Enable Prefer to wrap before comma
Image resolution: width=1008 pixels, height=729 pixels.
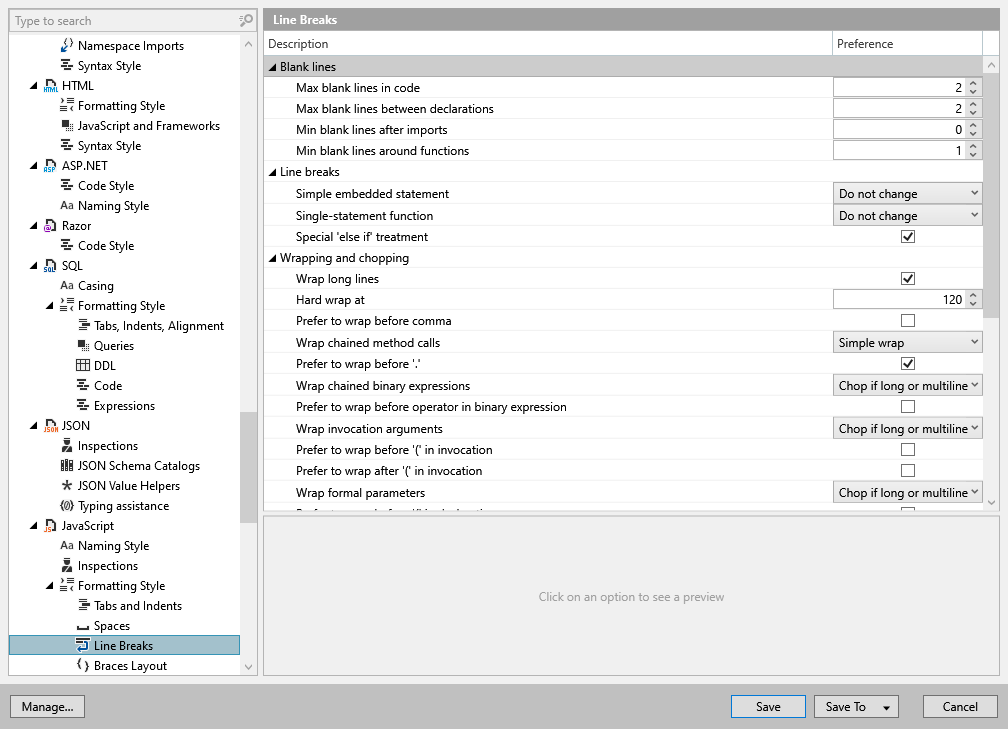[x=908, y=321]
